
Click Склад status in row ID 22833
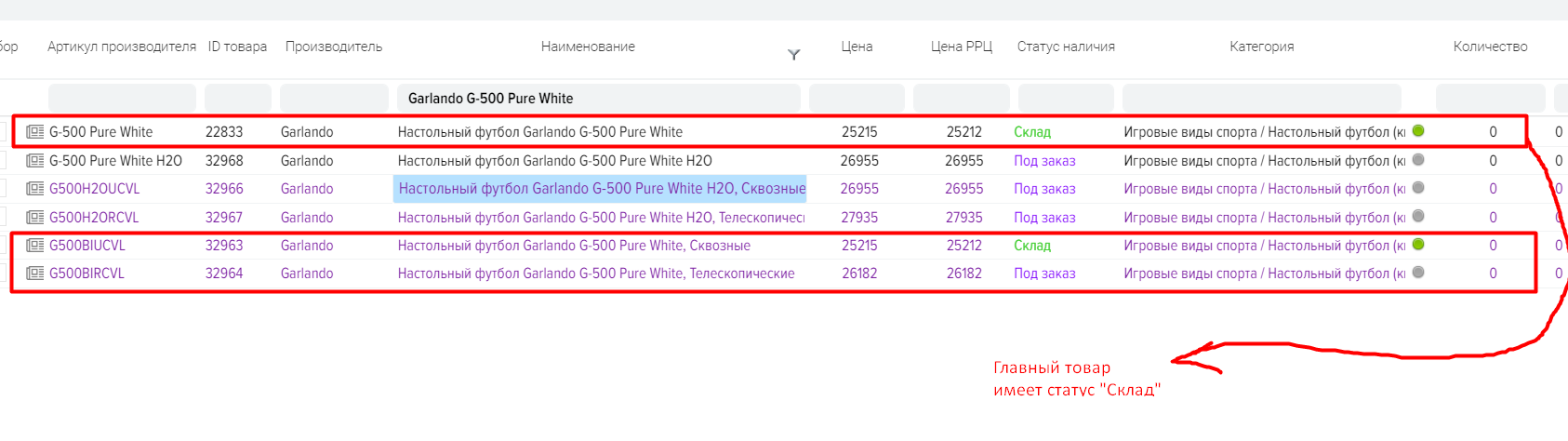click(1032, 132)
